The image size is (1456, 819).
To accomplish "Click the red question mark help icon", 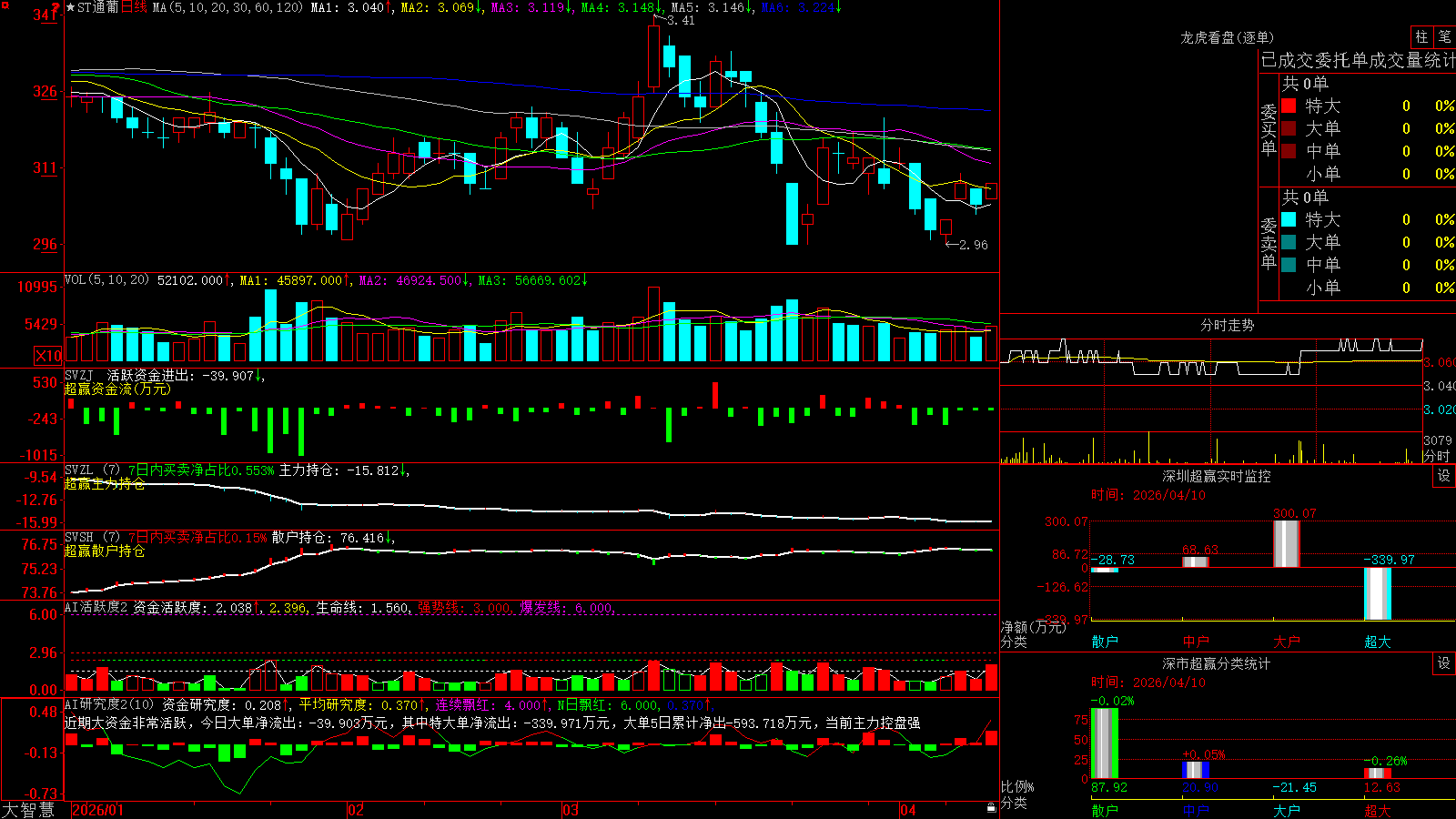I will [56, 8].
